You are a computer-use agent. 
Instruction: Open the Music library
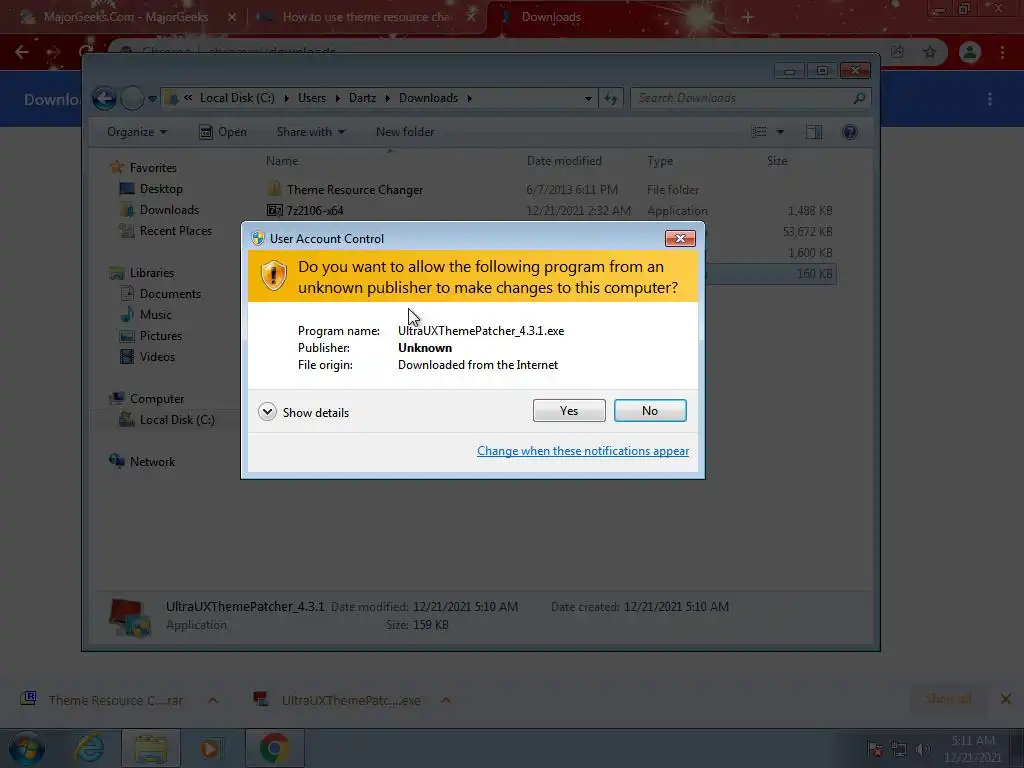click(x=146, y=315)
